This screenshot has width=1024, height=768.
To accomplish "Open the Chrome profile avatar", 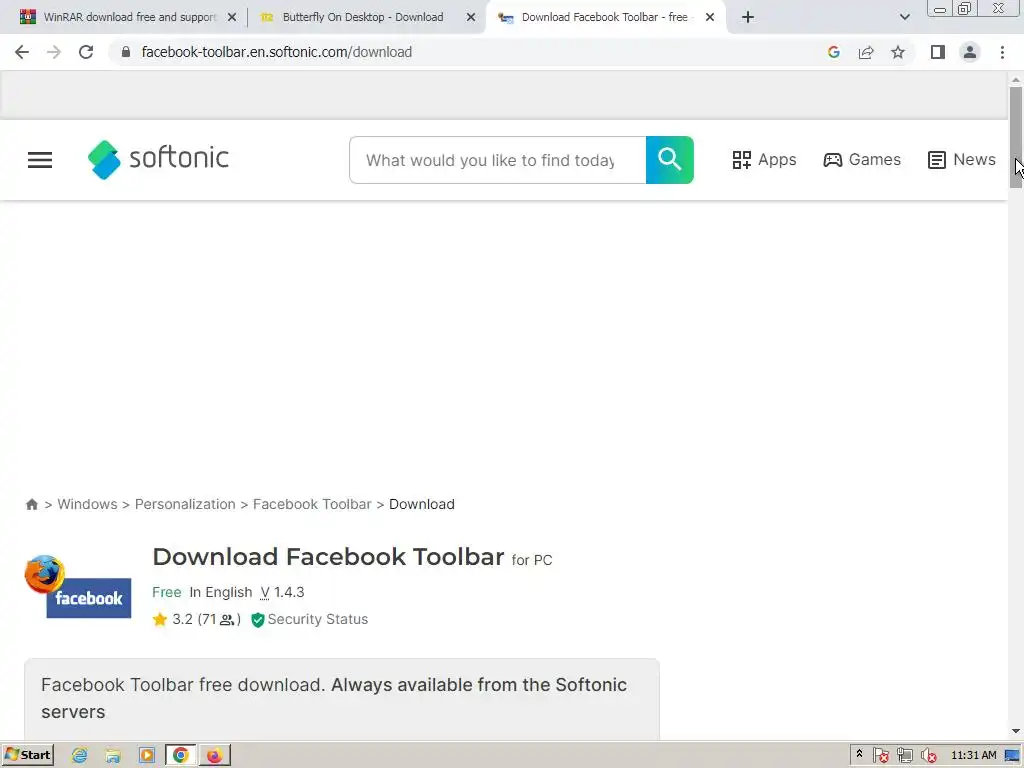I will click(970, 52).
